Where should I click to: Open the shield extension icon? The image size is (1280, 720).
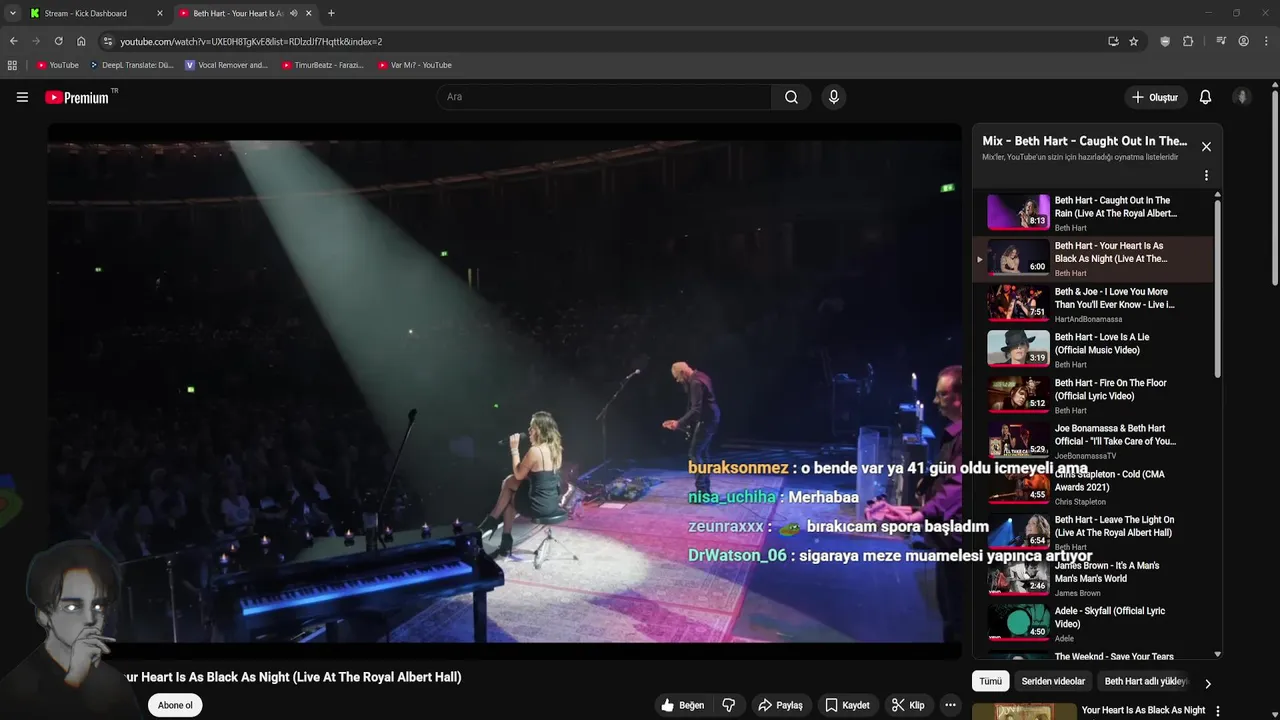[1165, 41]
